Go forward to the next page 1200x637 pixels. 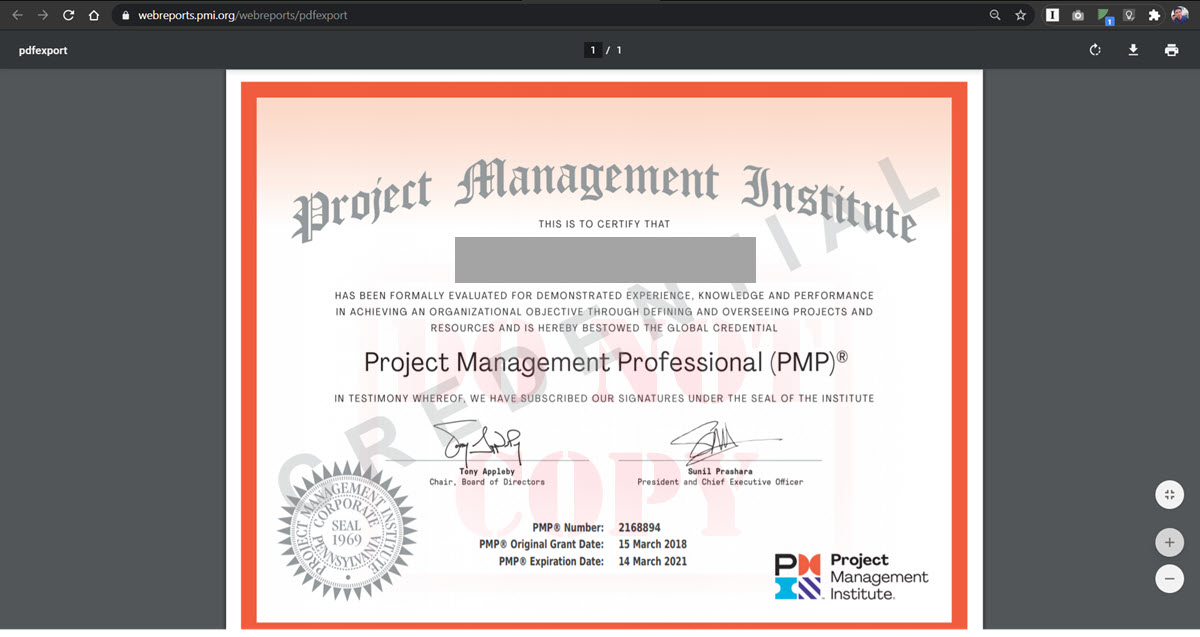pos(43,15)
